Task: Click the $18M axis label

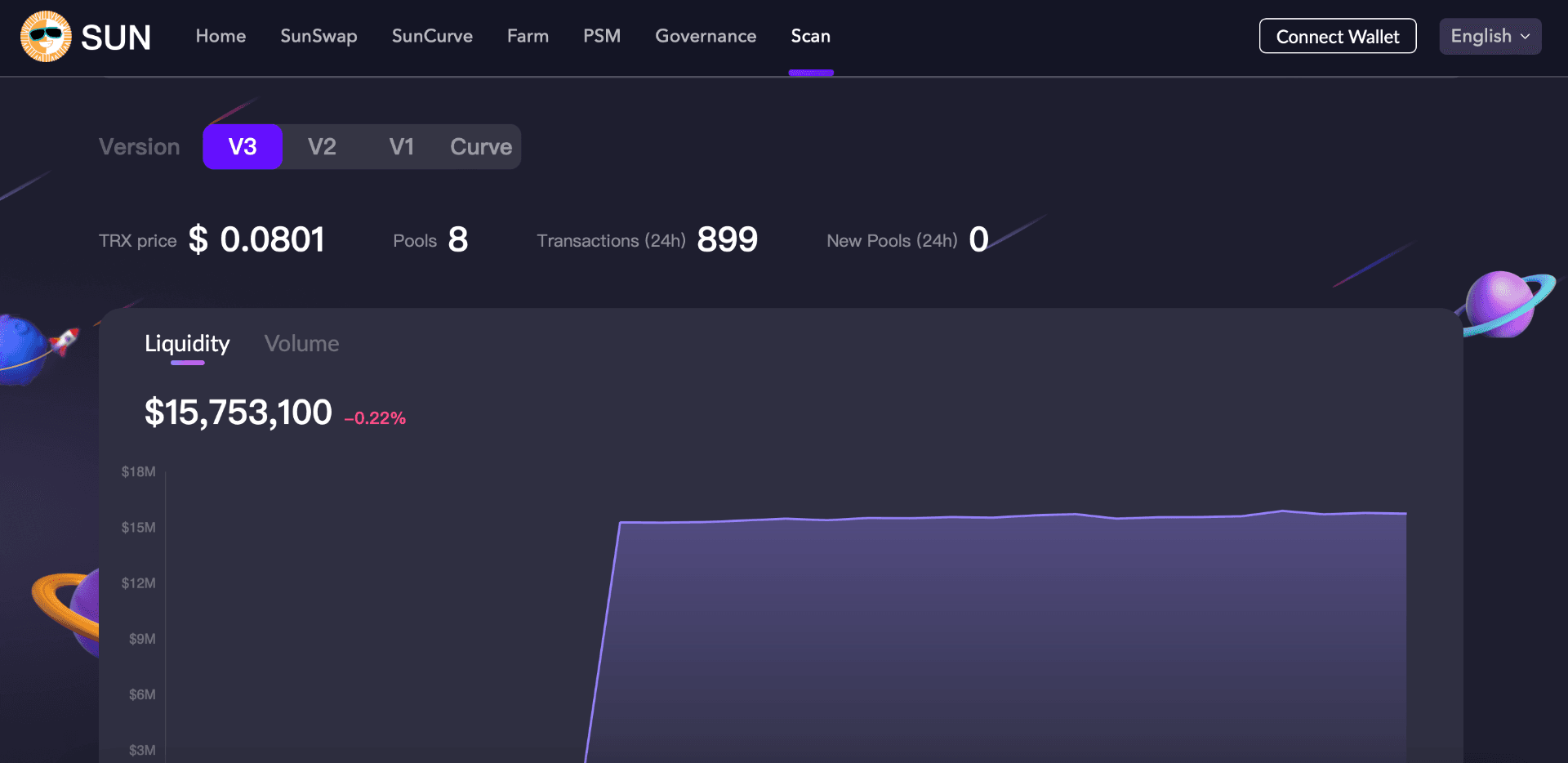Action: 138,471
